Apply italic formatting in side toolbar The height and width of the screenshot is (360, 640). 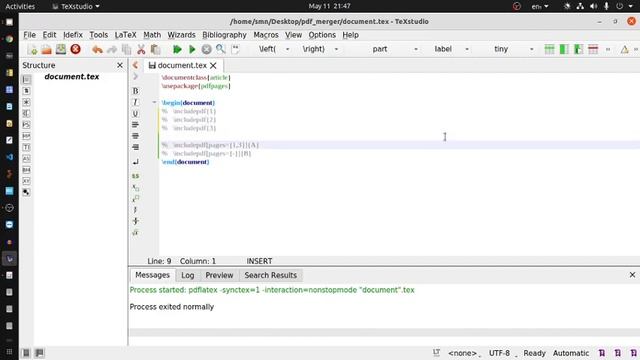(x=136, y=102)
